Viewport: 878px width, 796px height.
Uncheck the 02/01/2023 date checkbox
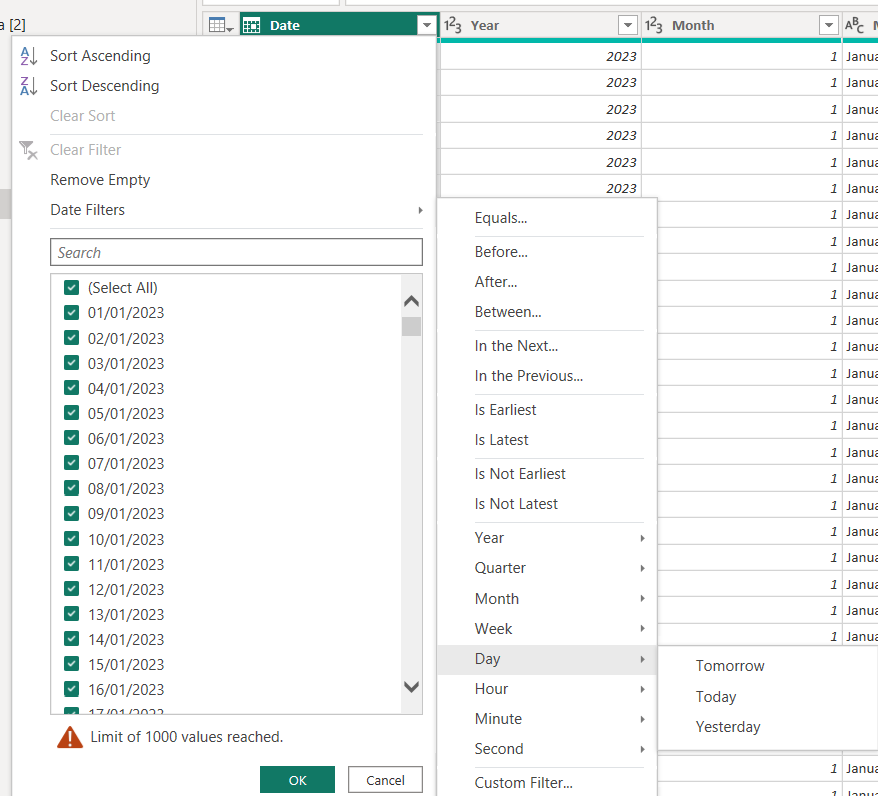tap(72, 338)
